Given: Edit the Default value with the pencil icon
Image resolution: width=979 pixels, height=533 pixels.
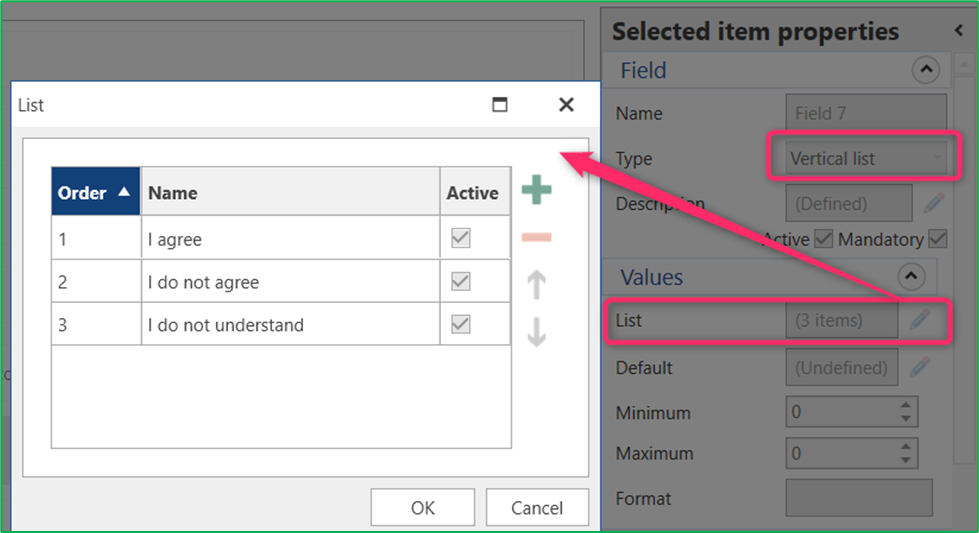Looking at the screenshot, I should point(920,367).
